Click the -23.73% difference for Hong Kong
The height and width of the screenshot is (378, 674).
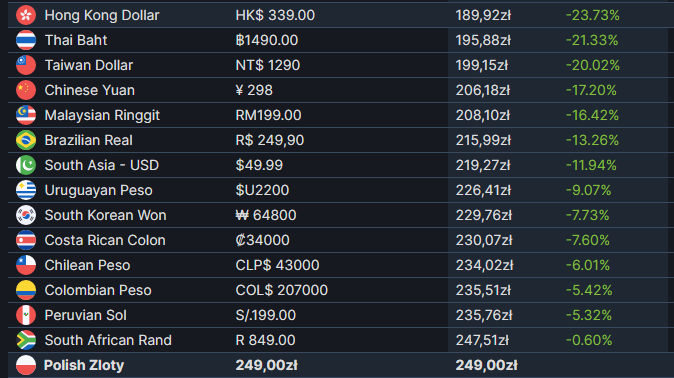593,15
